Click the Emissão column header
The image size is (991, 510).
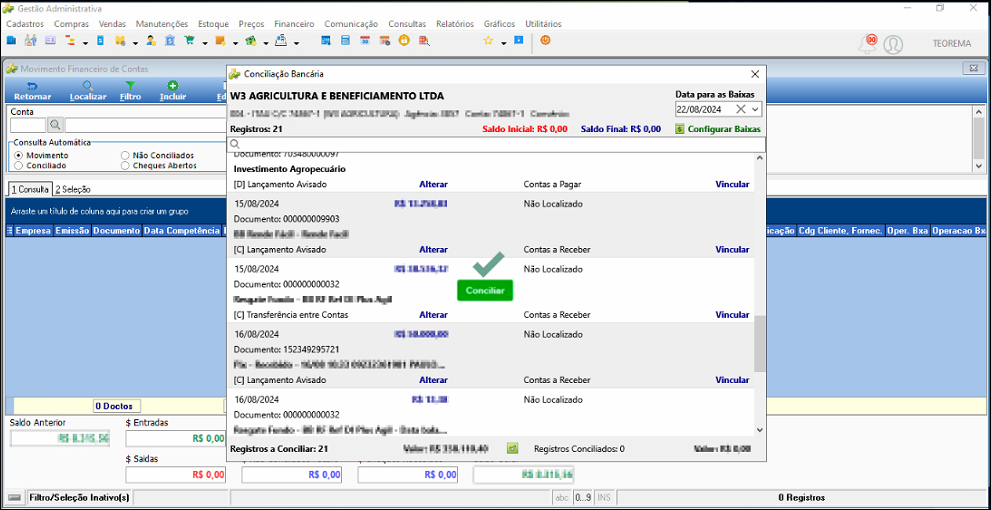72,231
